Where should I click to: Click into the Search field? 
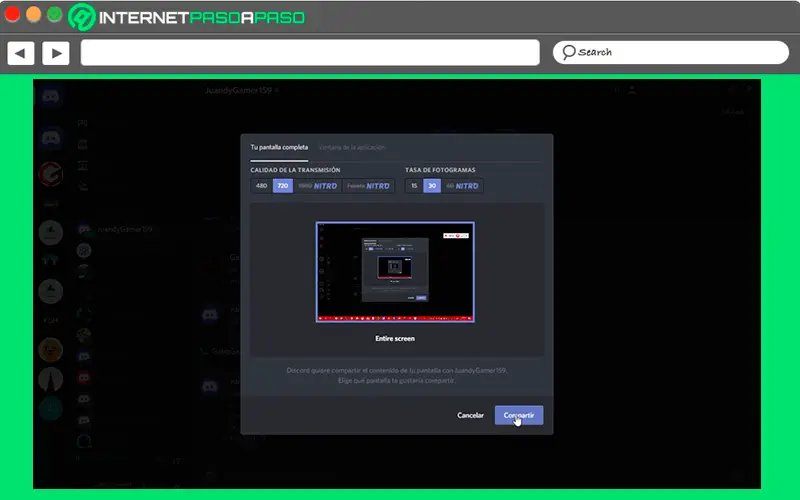(671, 53)
